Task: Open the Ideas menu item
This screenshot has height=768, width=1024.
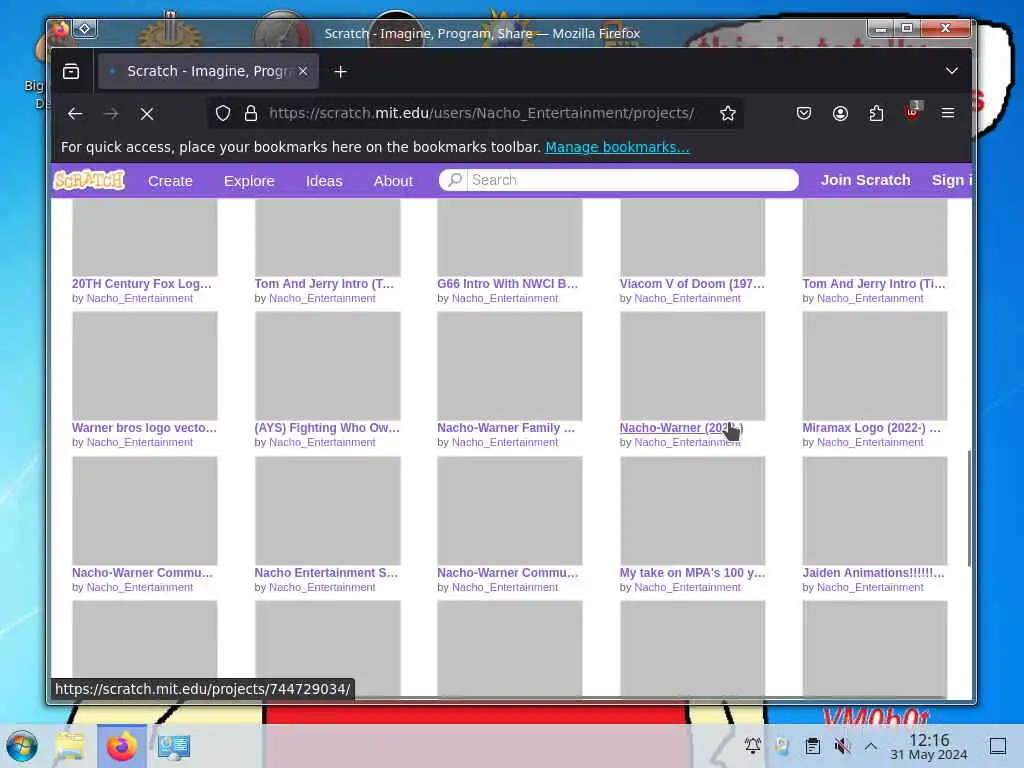Action: click(324, 181)
